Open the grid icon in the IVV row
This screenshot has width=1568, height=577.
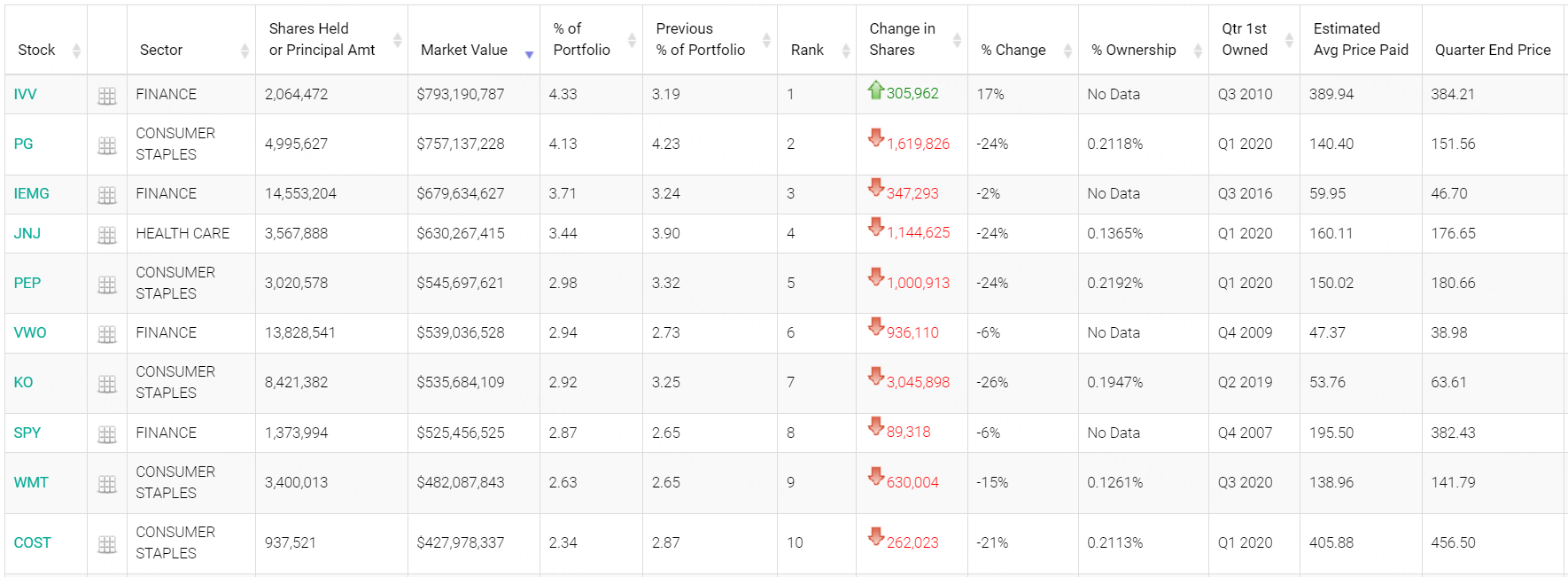point(107,96)
